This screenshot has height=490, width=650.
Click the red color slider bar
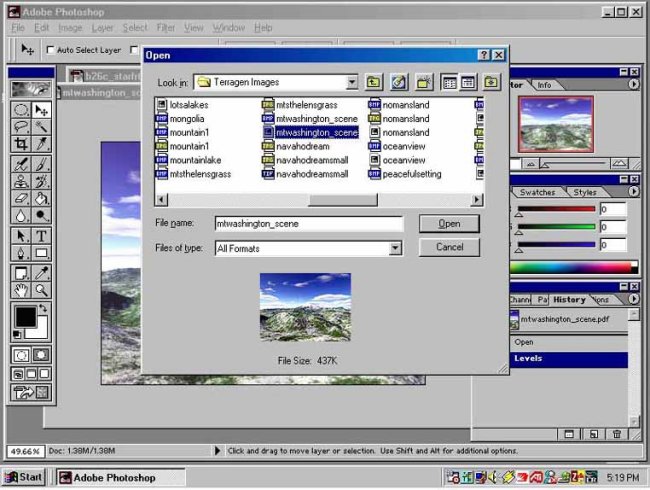pyautogui.click(x=556, y=209)
